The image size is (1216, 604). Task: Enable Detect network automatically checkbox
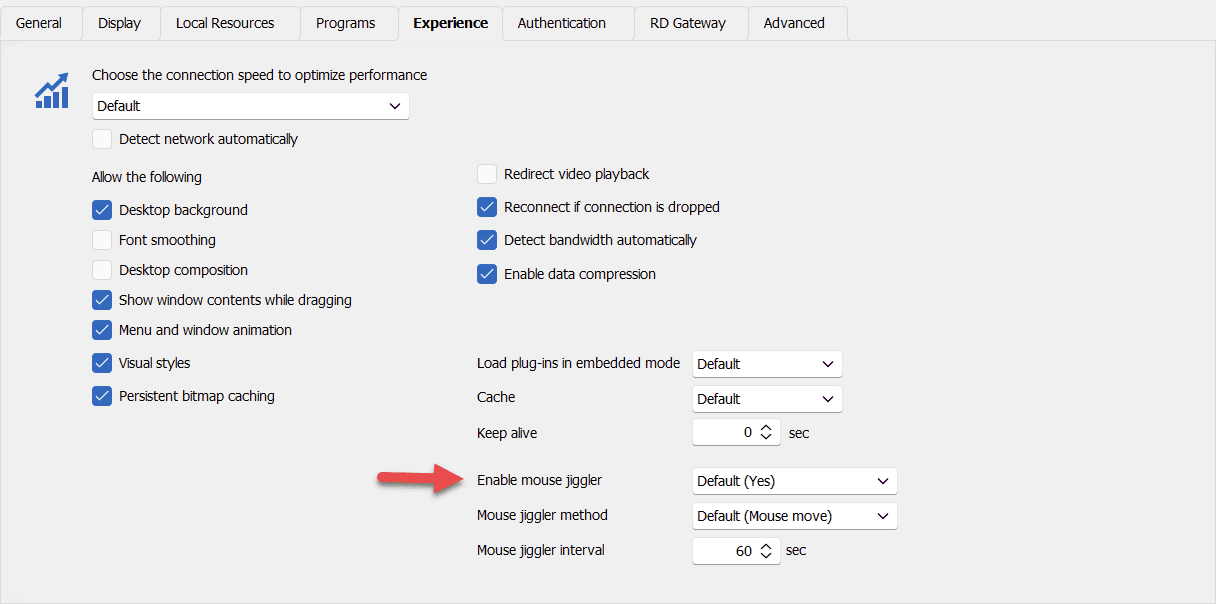102,139
